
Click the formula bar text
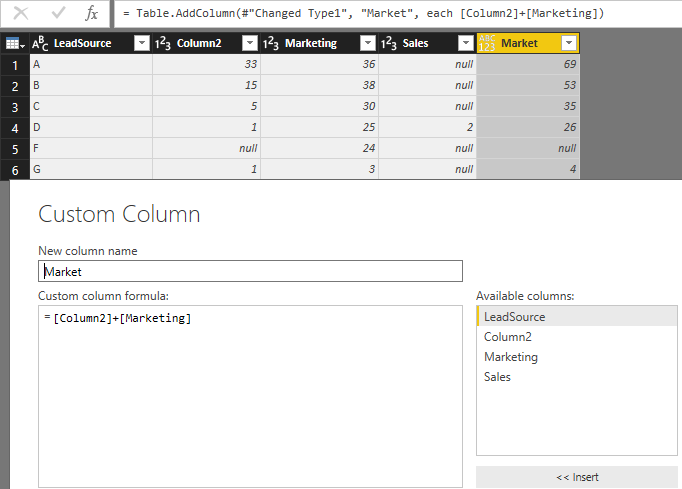364,13
